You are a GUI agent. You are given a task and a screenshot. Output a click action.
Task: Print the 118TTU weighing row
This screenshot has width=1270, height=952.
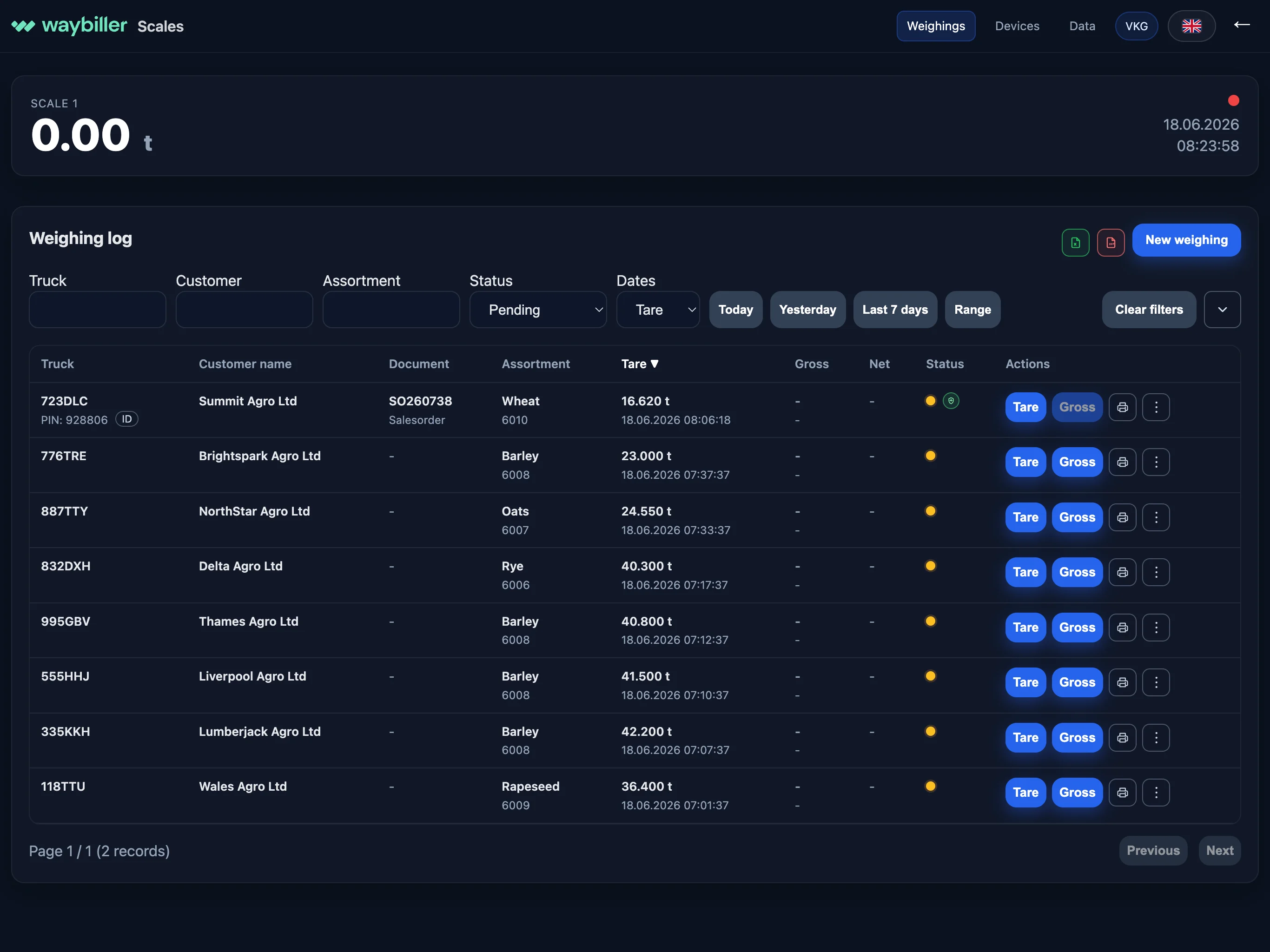(x=1123, y=793)
